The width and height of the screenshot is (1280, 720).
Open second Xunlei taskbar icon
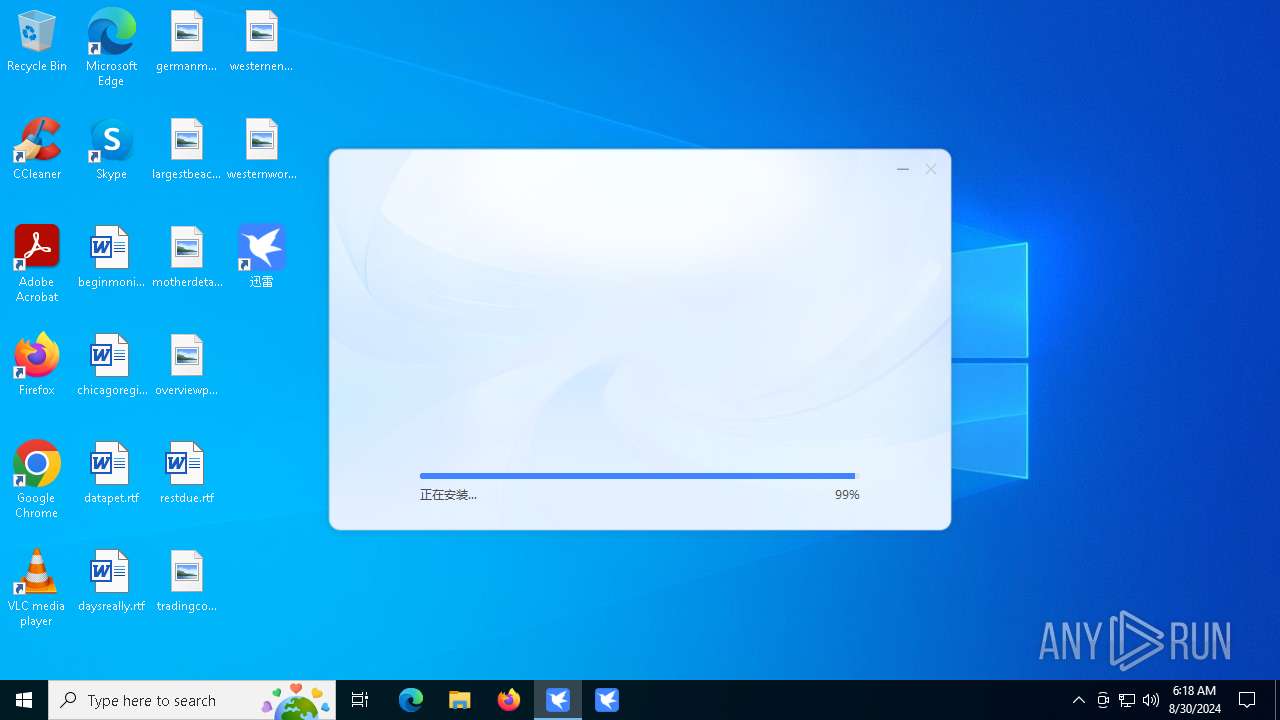607,700
